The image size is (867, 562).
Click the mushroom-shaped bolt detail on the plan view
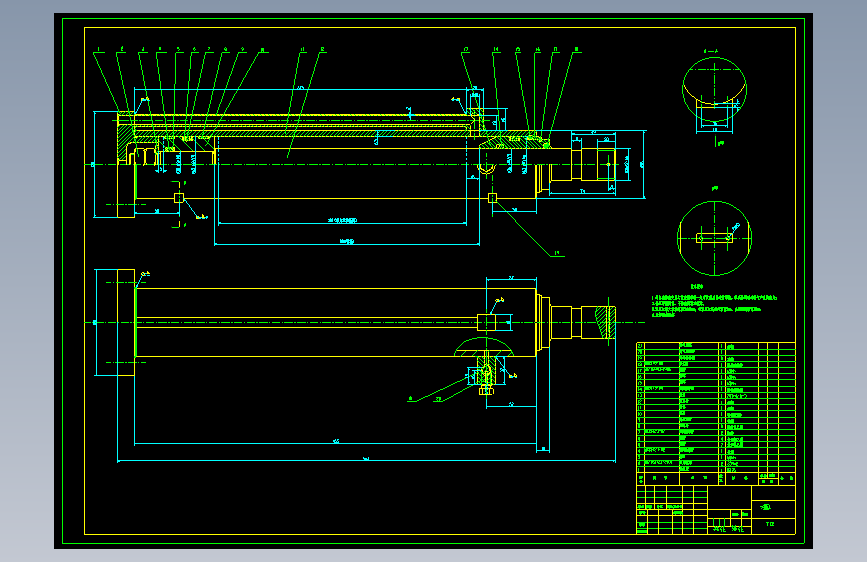(x=485, y=367)
